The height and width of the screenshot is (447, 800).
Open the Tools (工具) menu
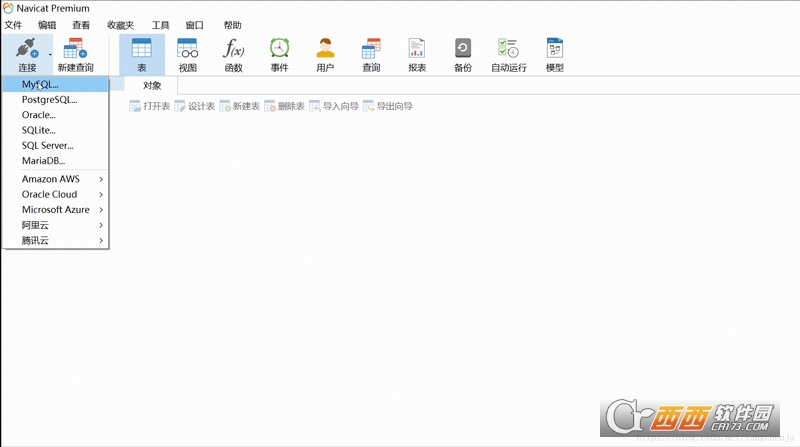(x=160, y=25)
